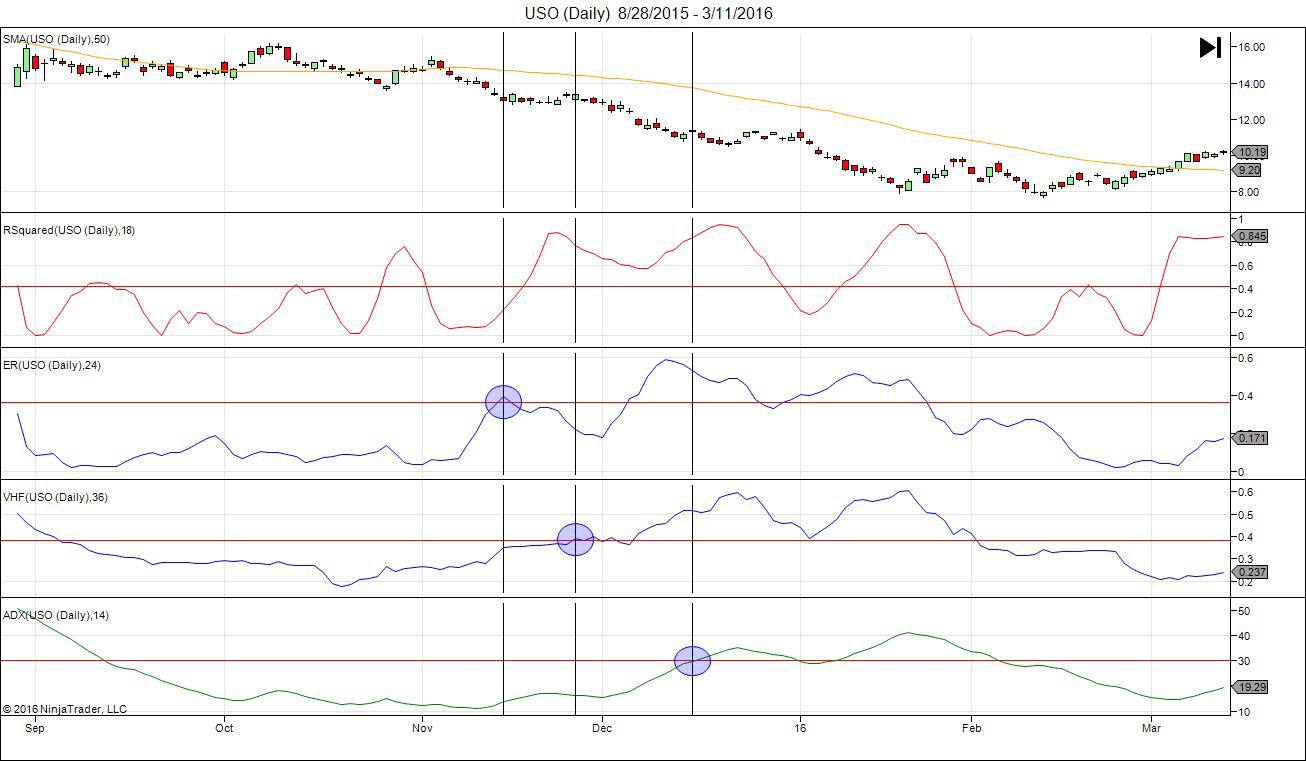Click the Nov label on time axis
Viewport: 1306px width, 761px height.
click(422, 729)
